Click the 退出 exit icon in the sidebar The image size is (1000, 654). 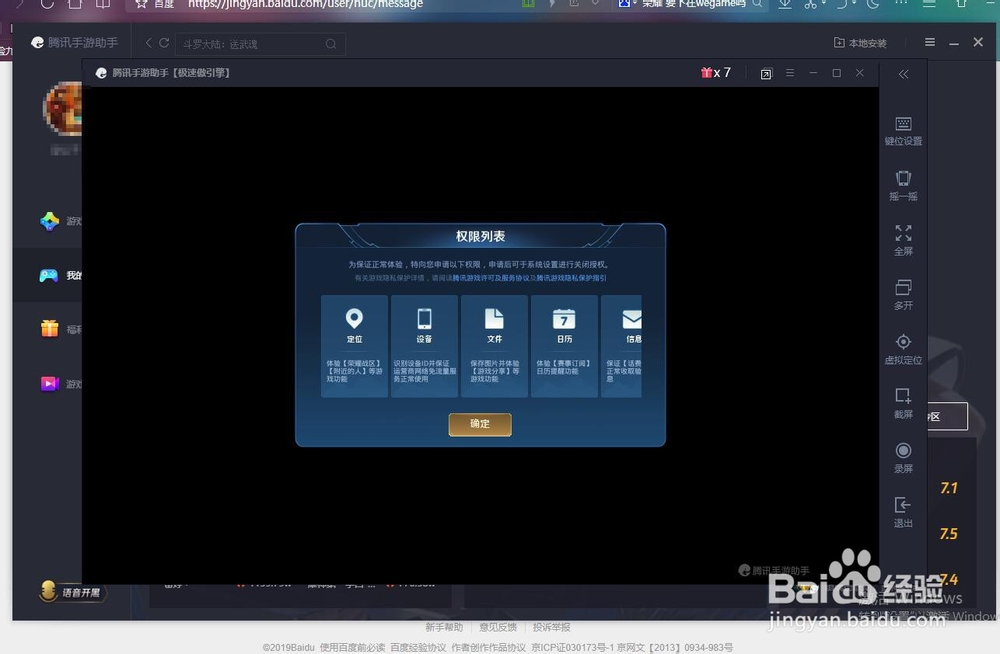903,512
